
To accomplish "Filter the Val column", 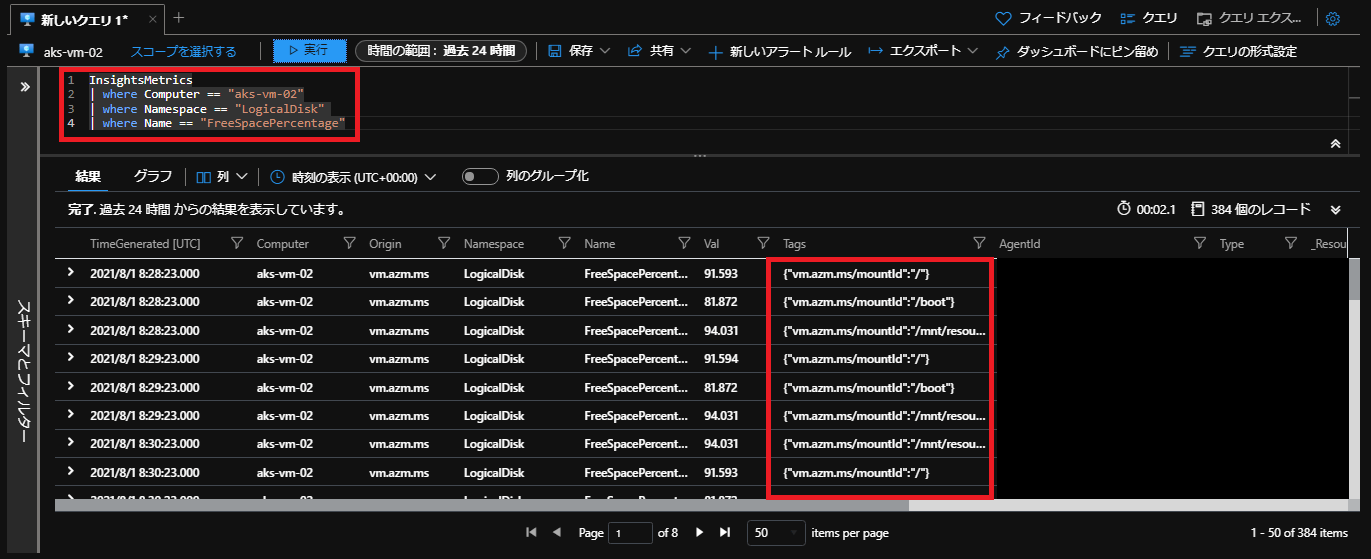I will click(x=763, y=243).
